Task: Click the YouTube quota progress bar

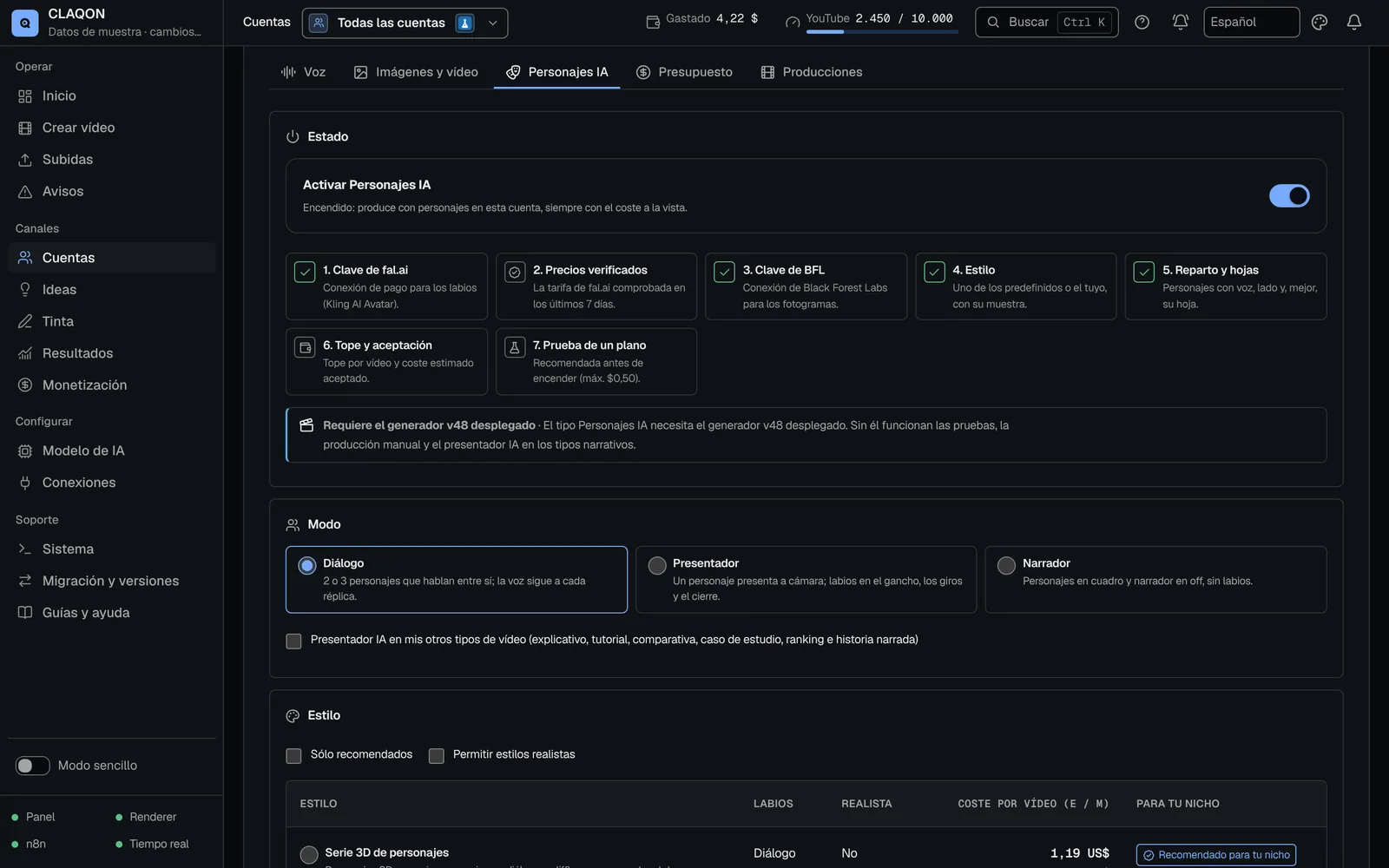Action: coord(882,32)
